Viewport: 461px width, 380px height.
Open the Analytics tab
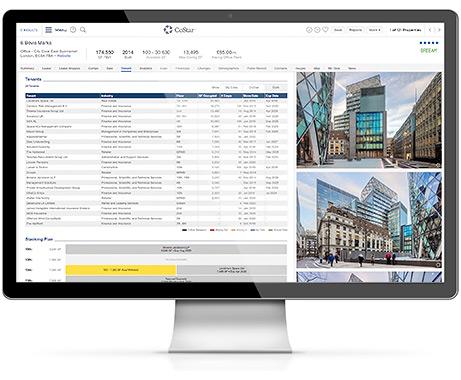coord(146,68)
